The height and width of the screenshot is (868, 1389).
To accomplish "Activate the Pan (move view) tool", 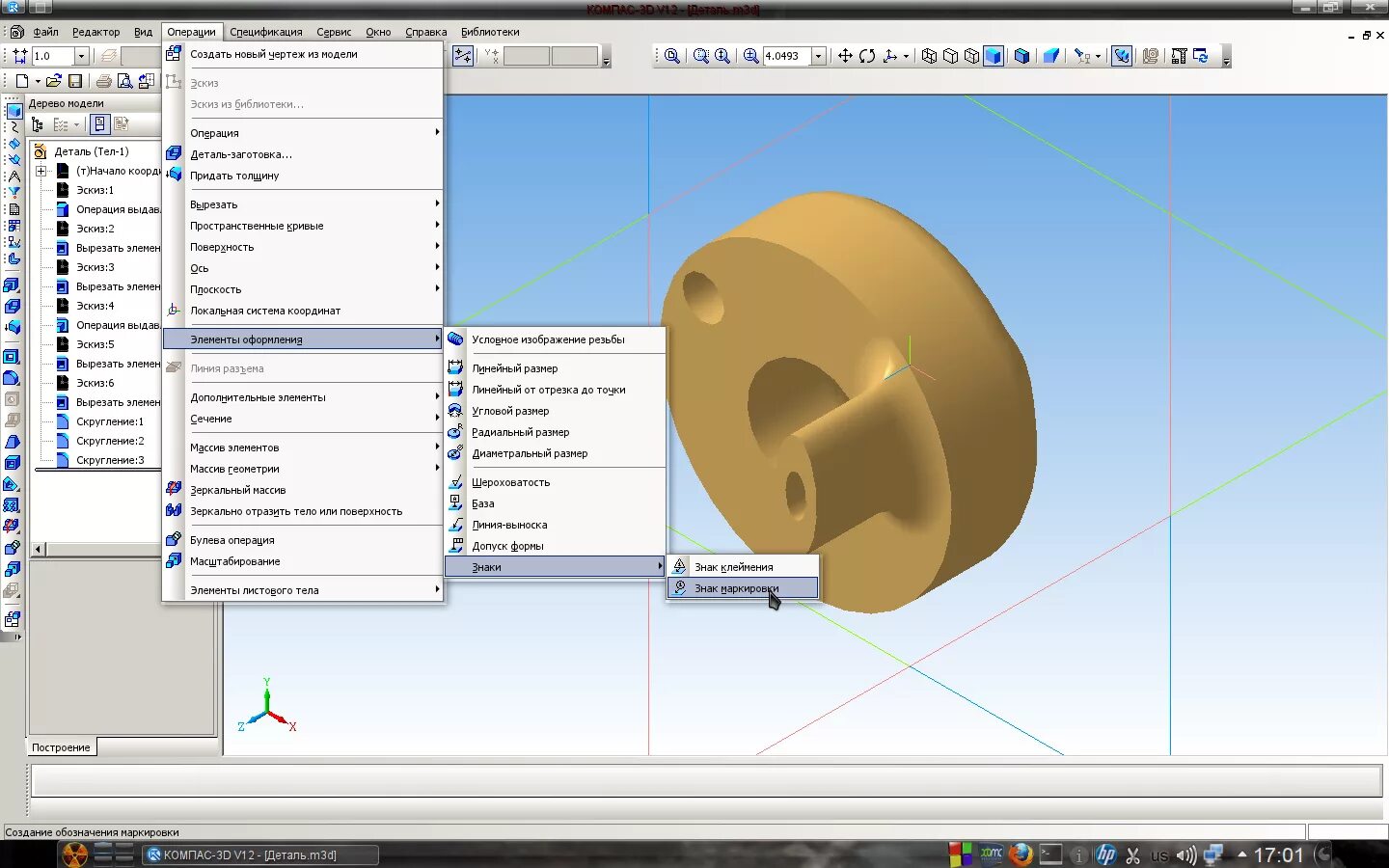I will tap(845, 56).
